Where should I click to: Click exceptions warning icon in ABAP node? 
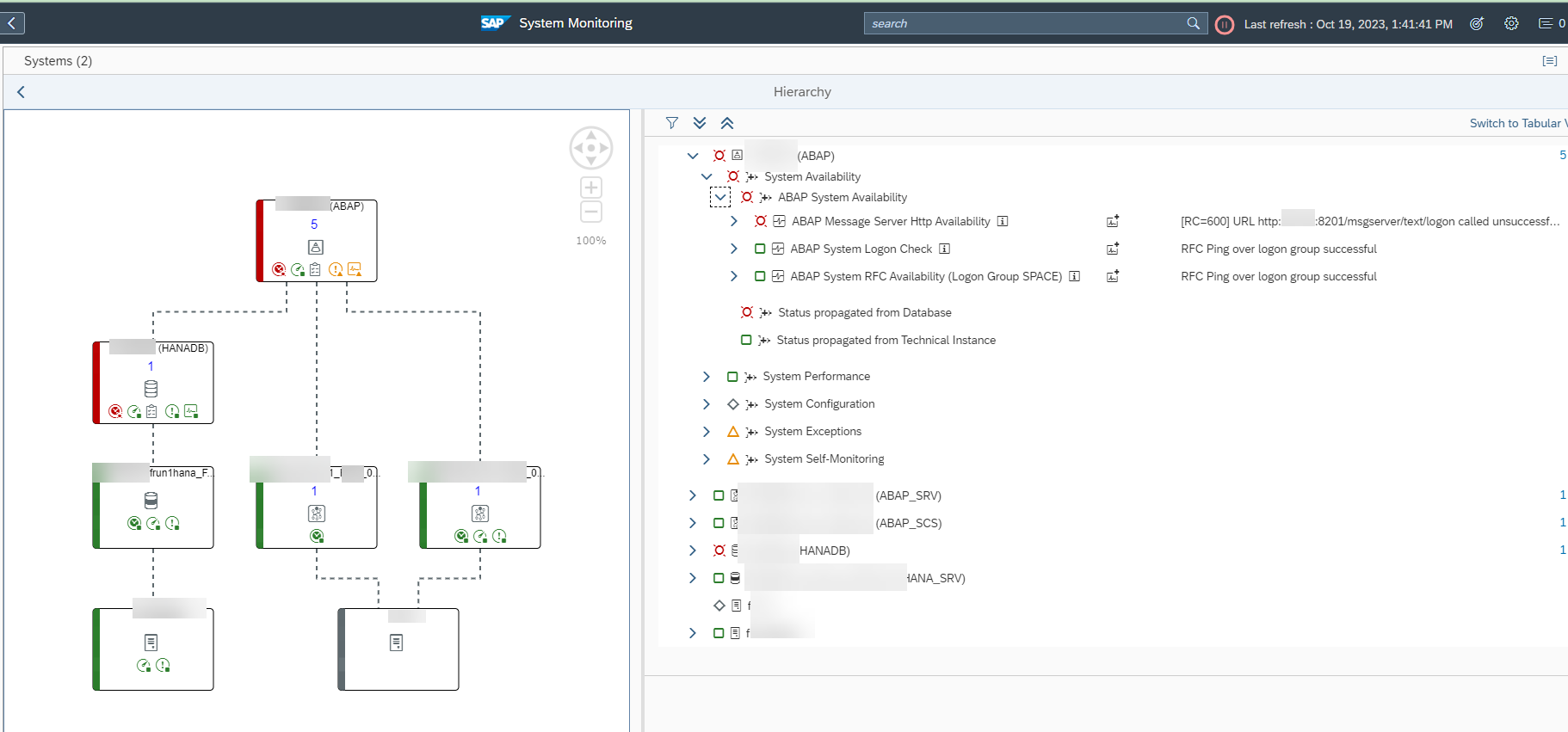(336, 269)
